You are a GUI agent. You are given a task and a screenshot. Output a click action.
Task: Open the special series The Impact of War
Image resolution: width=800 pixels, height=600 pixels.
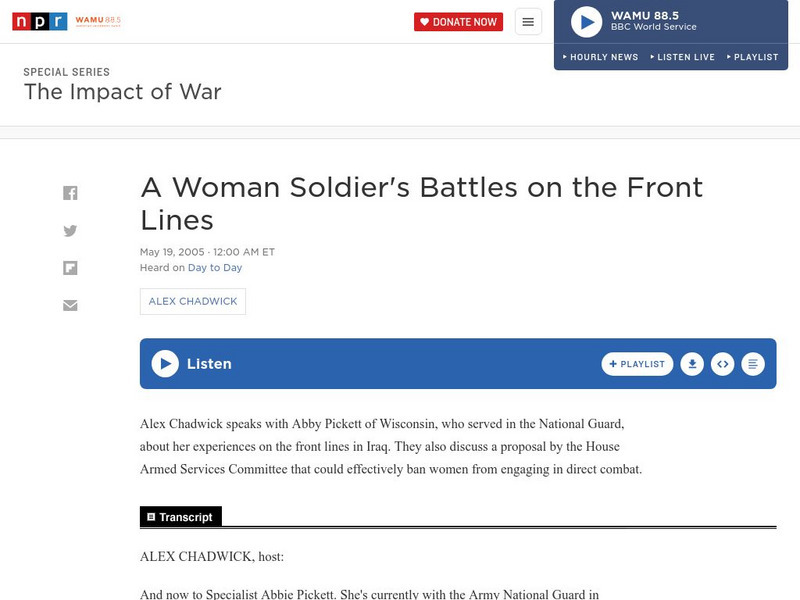click(122, 91)
